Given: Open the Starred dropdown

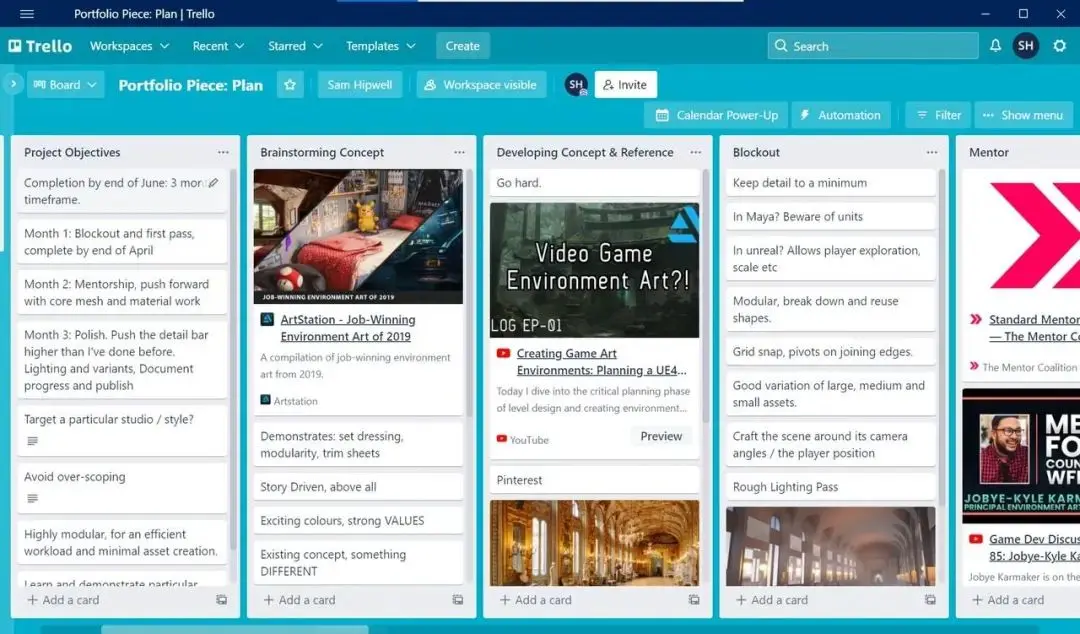Looking at the screenshot, I should (x=295, y=46).
